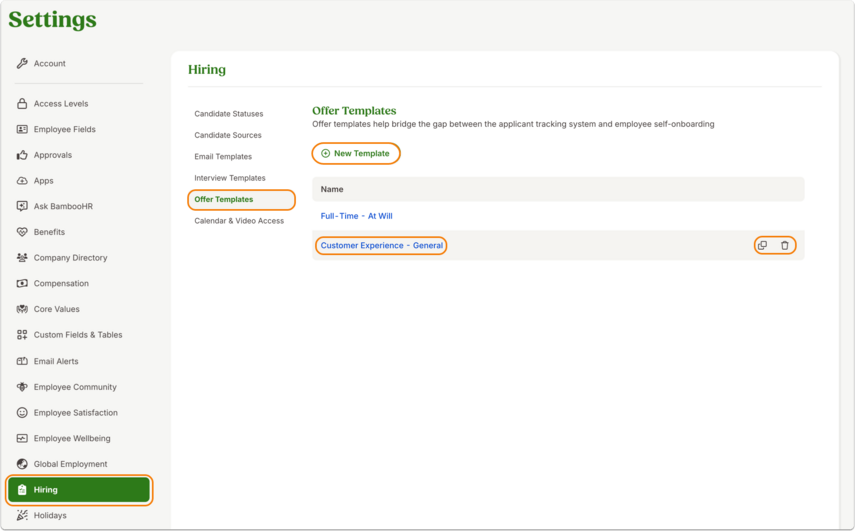
Task: Create a New Template
Action: tap(356, 154)
